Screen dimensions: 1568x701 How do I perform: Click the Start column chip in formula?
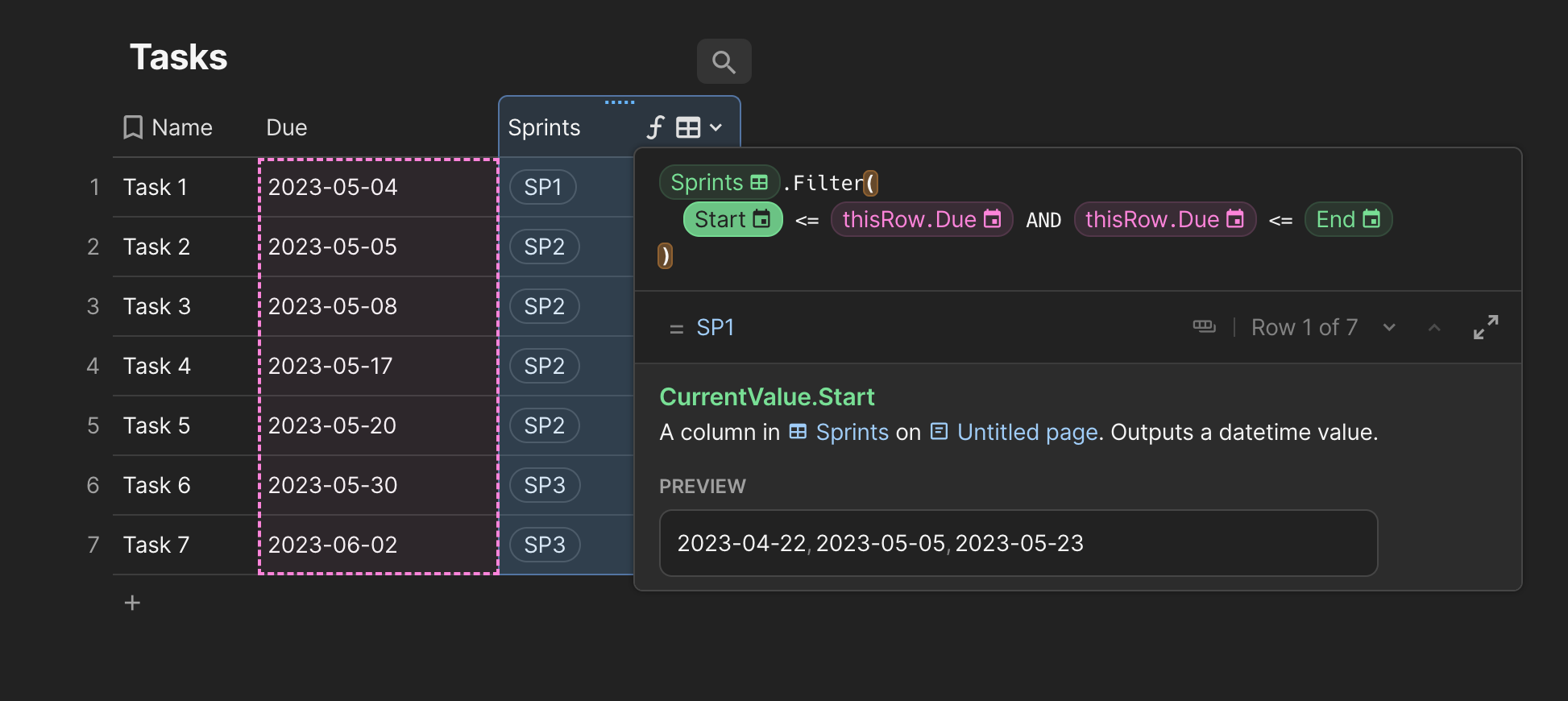click(x=732, y=220)
